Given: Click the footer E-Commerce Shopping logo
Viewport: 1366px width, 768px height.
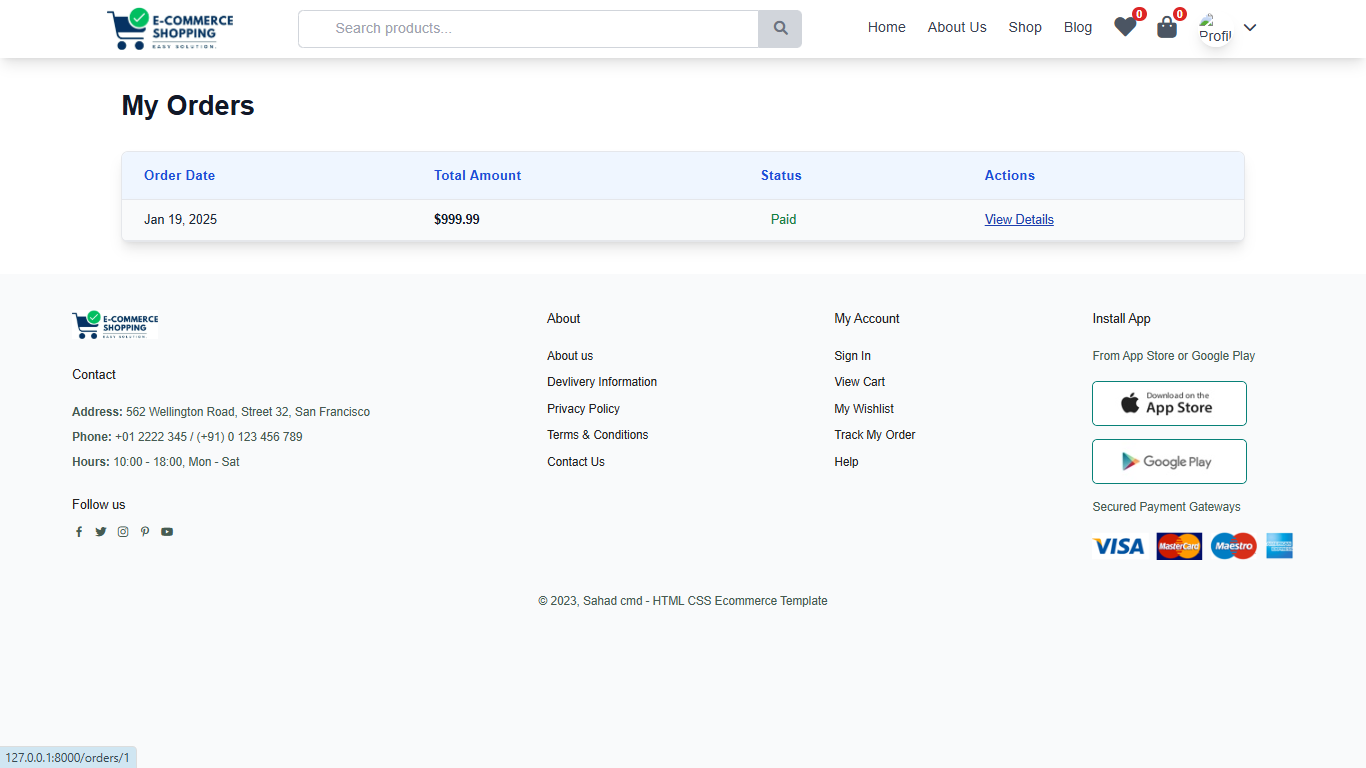Looking at the screenshot, I should (x=115, y=325).
